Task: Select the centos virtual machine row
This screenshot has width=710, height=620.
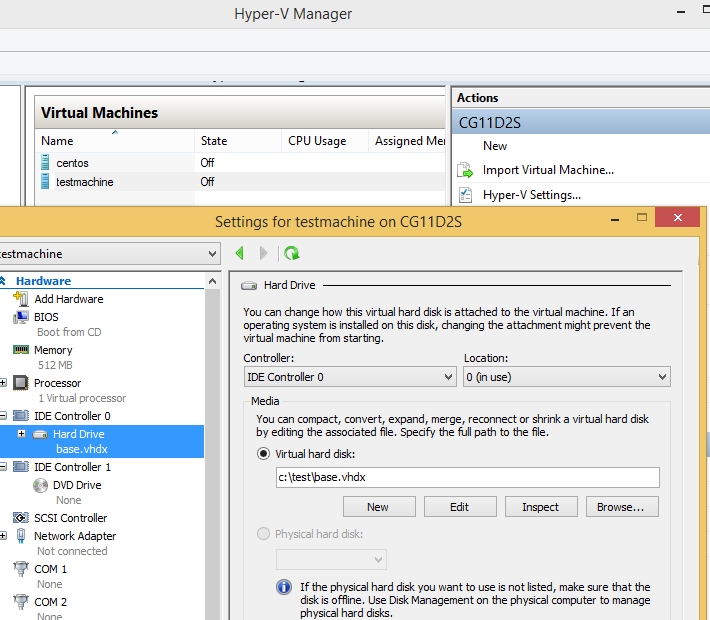Action: pos(240,162)
